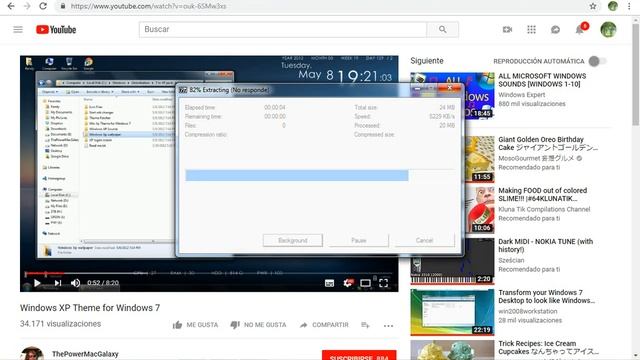Image resolution: width=640 pixels, height=360 pixels.
Task: Open Trick Recipes: Ice Cream Cupcakes title
Action: point(548,348)
